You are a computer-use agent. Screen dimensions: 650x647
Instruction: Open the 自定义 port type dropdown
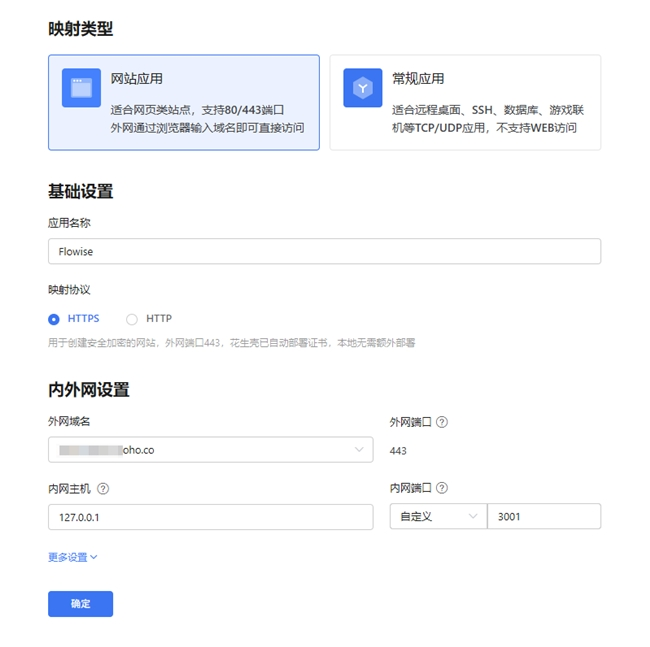437,517
